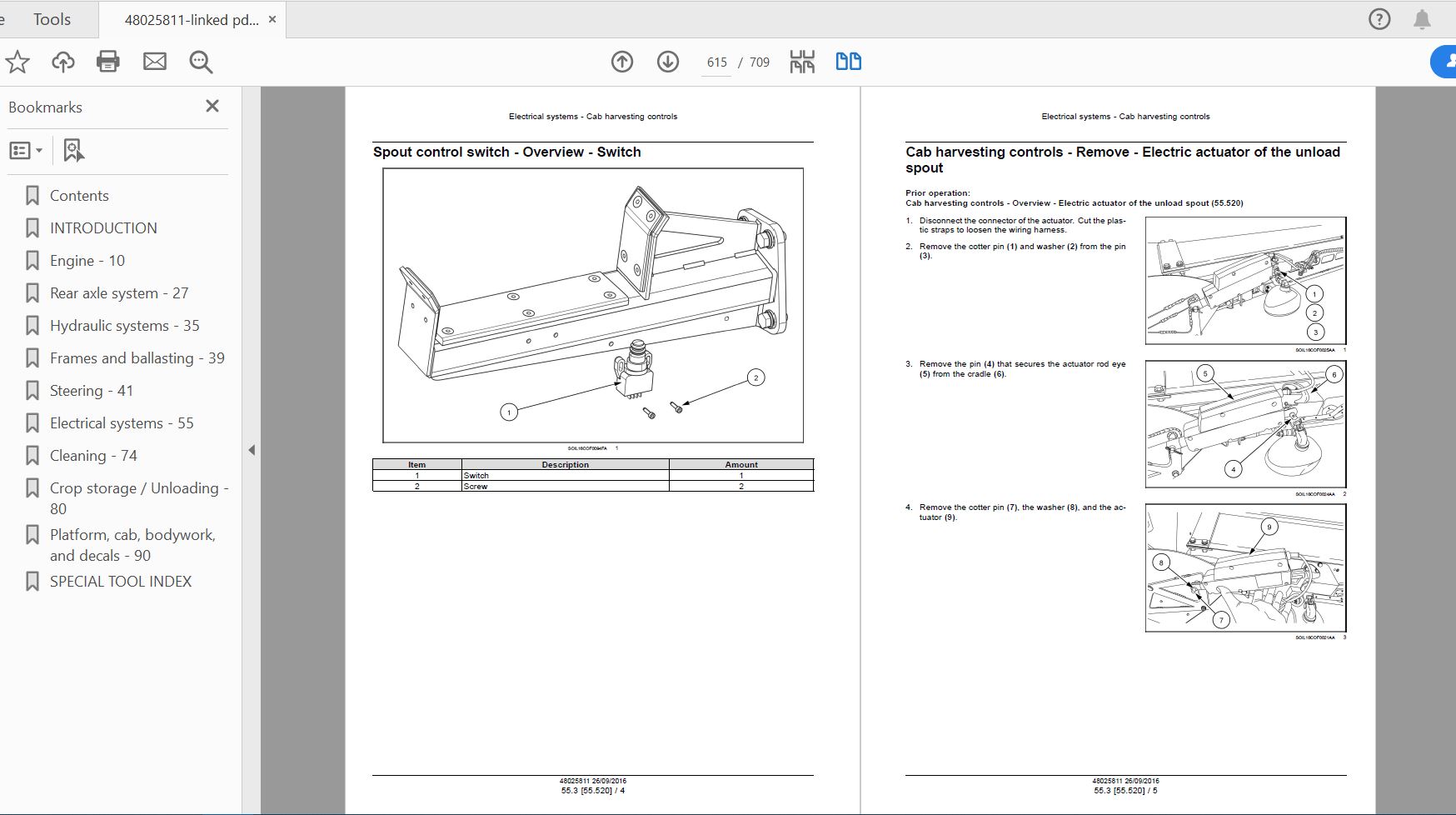This screenshot has height=815, width=1456.
Task: Click the 'Screw' description table cell
Action: tap(566, 487)
